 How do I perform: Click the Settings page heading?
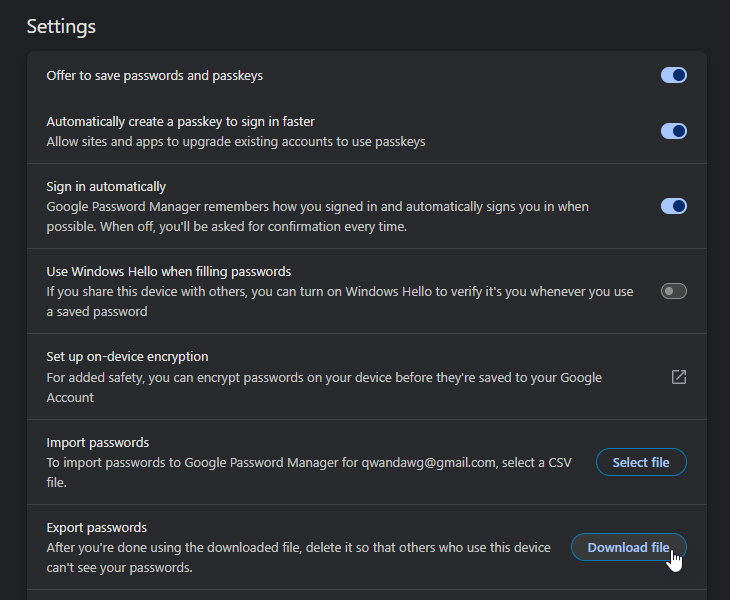61,26
